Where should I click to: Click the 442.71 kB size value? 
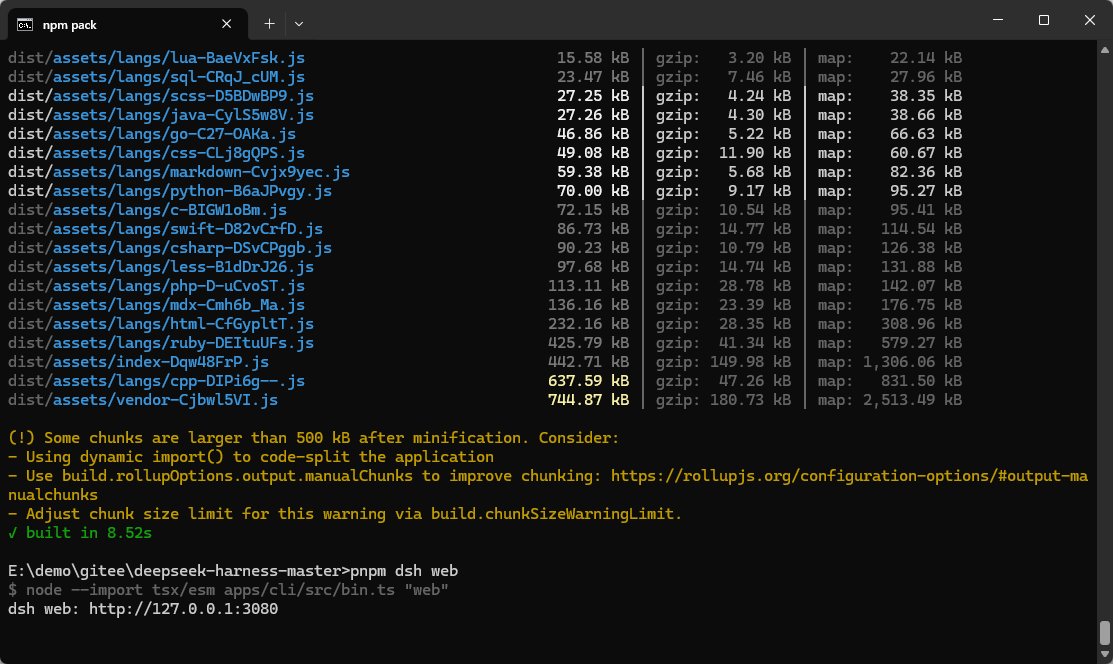click(588, 362)
